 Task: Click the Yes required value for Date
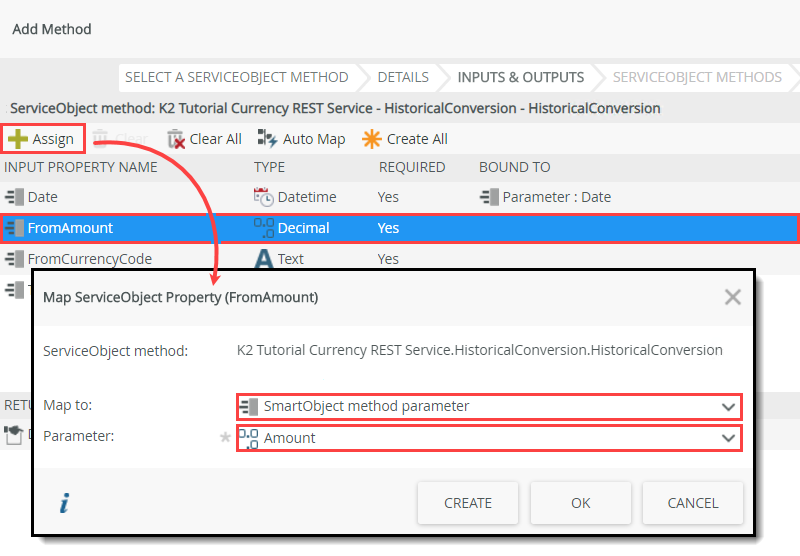pos(388,197)
